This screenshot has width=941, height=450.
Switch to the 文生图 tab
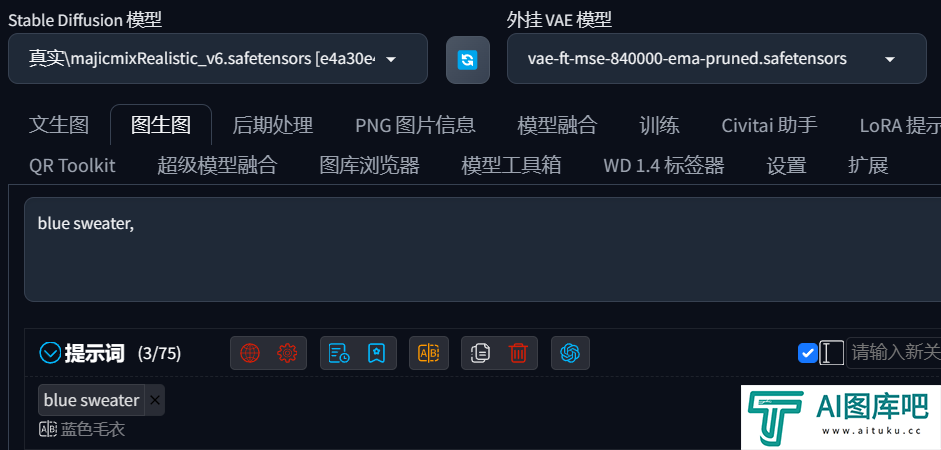pos(59,125)
